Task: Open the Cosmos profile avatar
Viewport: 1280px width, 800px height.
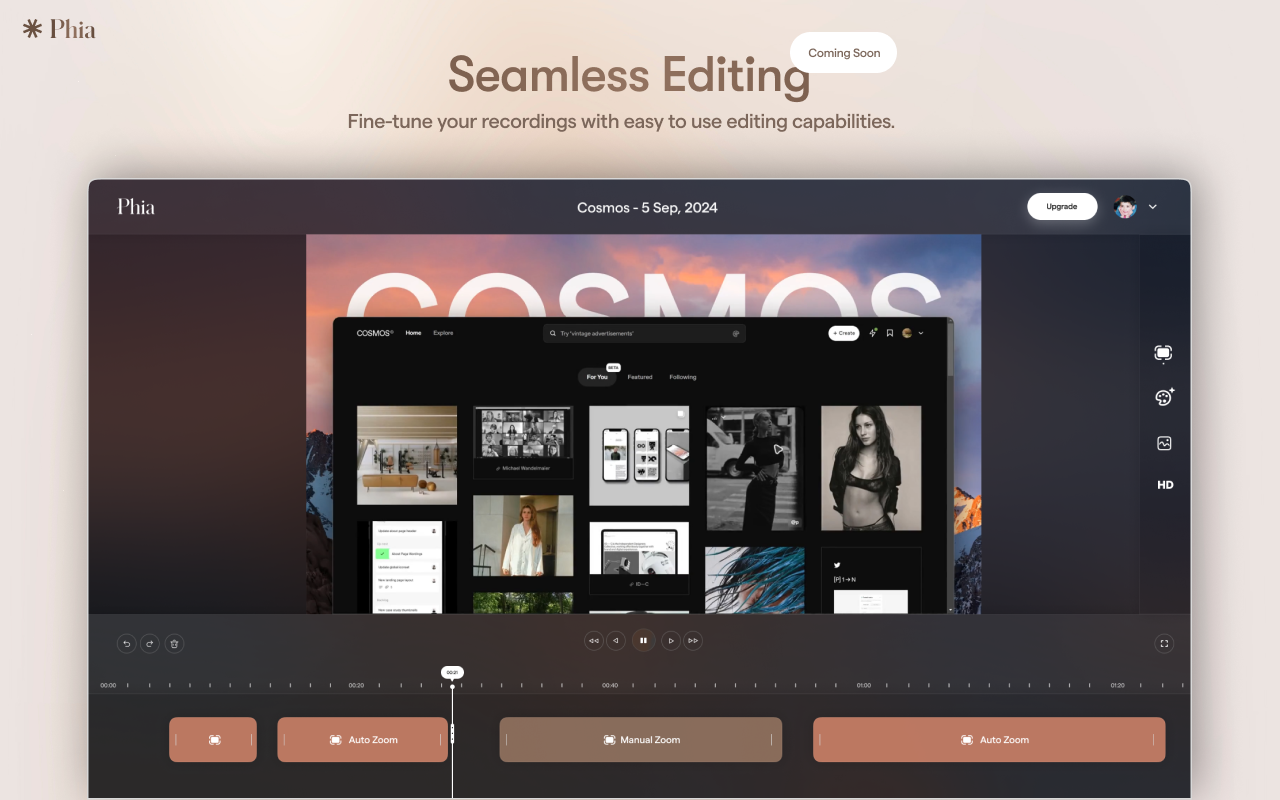Action: pos(907,333)
